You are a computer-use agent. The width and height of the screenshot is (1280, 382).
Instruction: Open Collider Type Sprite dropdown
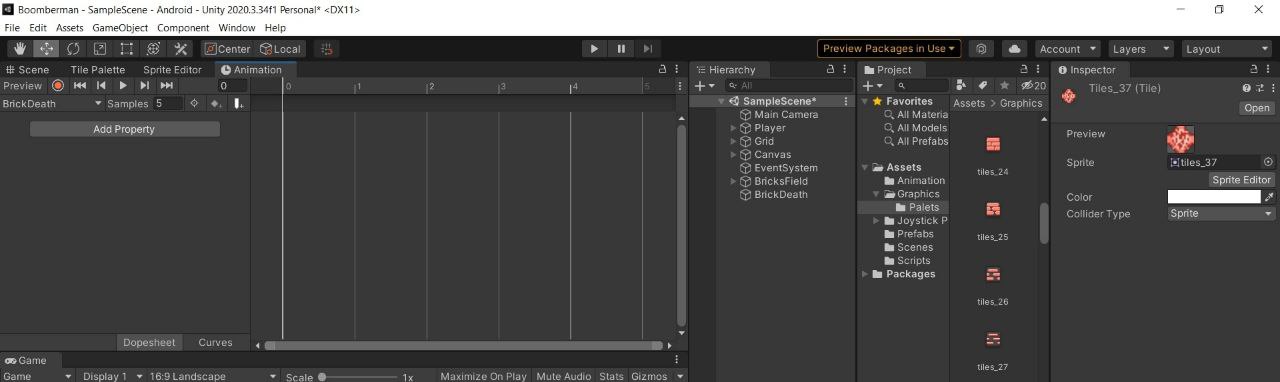tap(1222, 213)
